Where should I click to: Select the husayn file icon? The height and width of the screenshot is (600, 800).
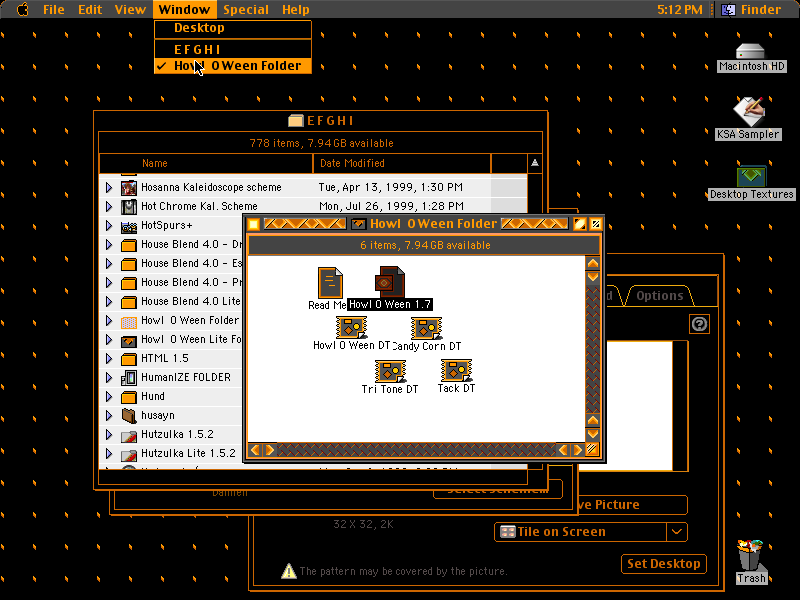click(129, 416)
